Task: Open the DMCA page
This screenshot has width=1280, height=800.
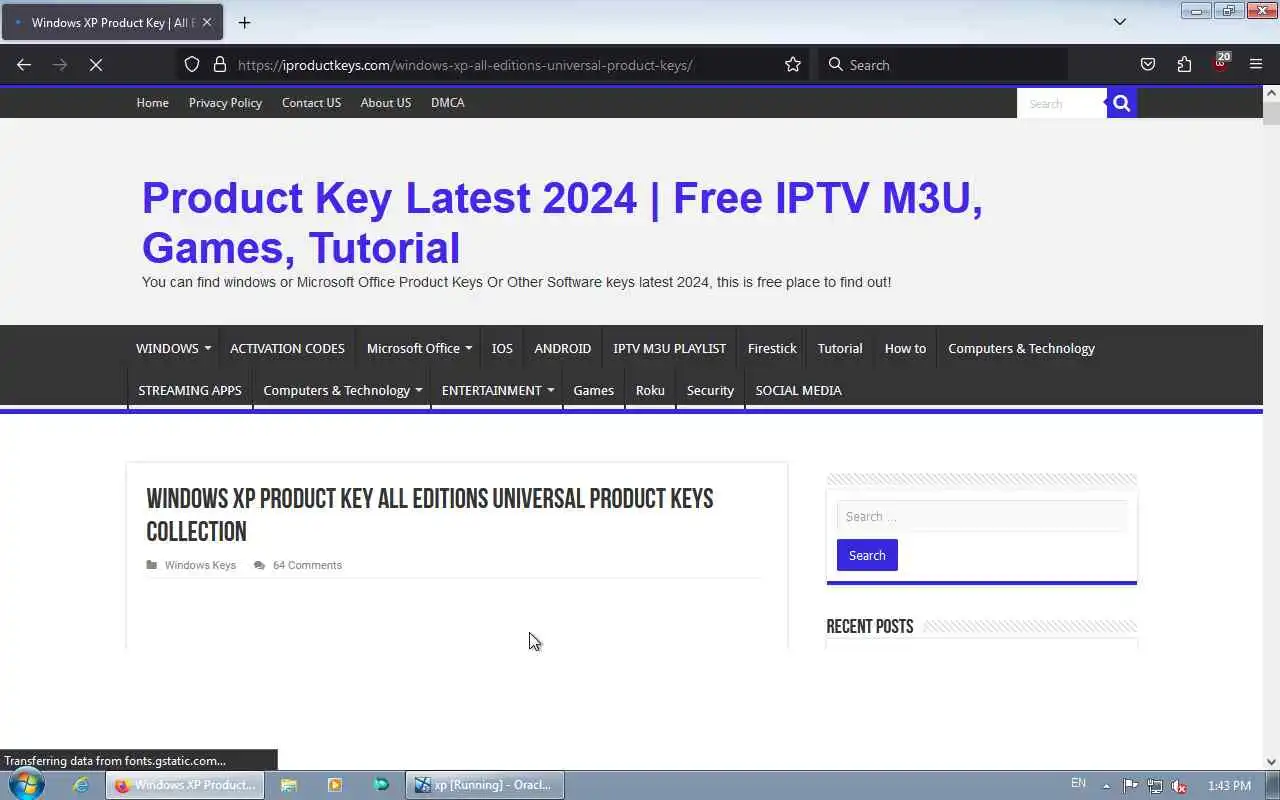Action: 447,102
